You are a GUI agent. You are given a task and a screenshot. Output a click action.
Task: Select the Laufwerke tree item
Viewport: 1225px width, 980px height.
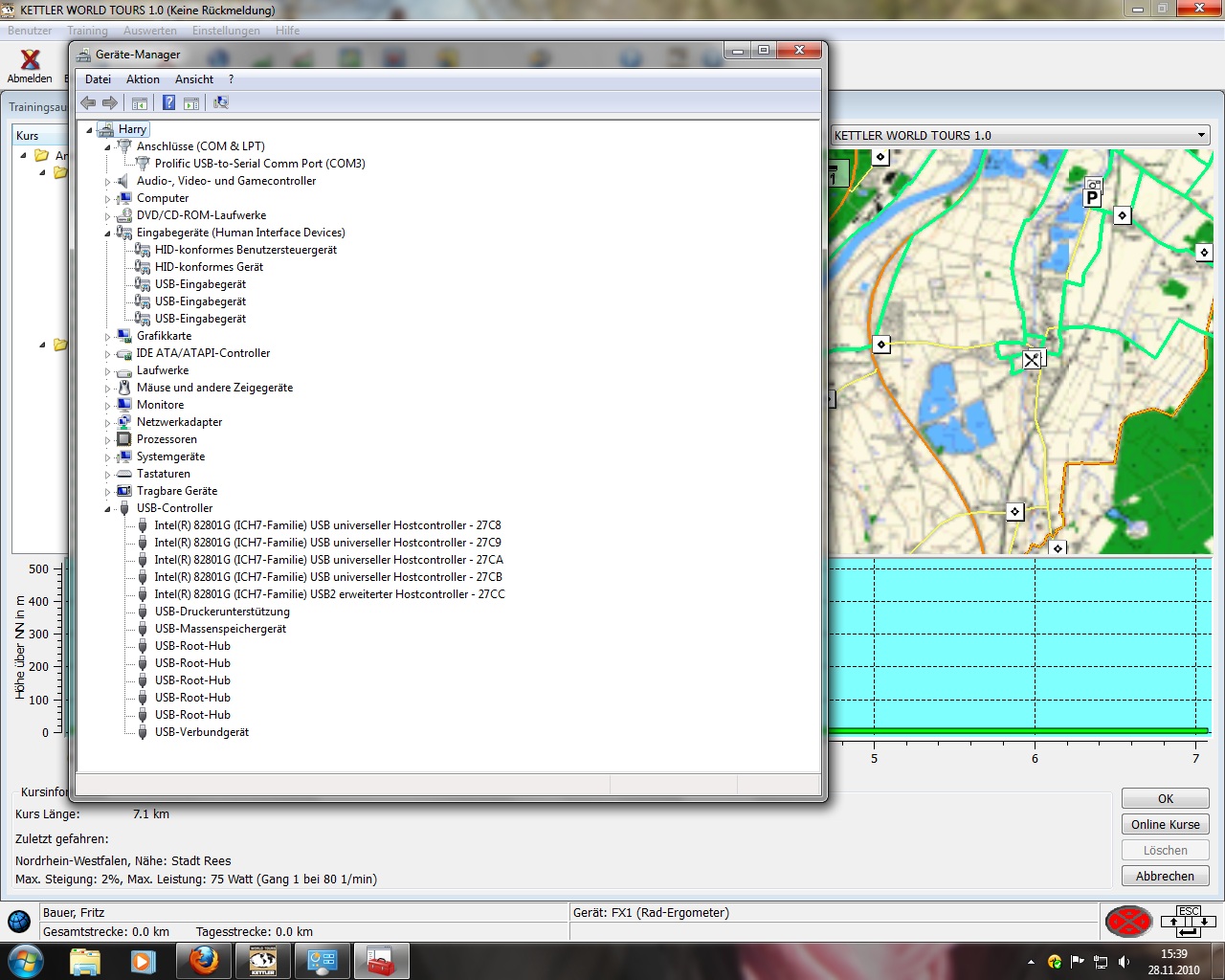pos(163,370)
